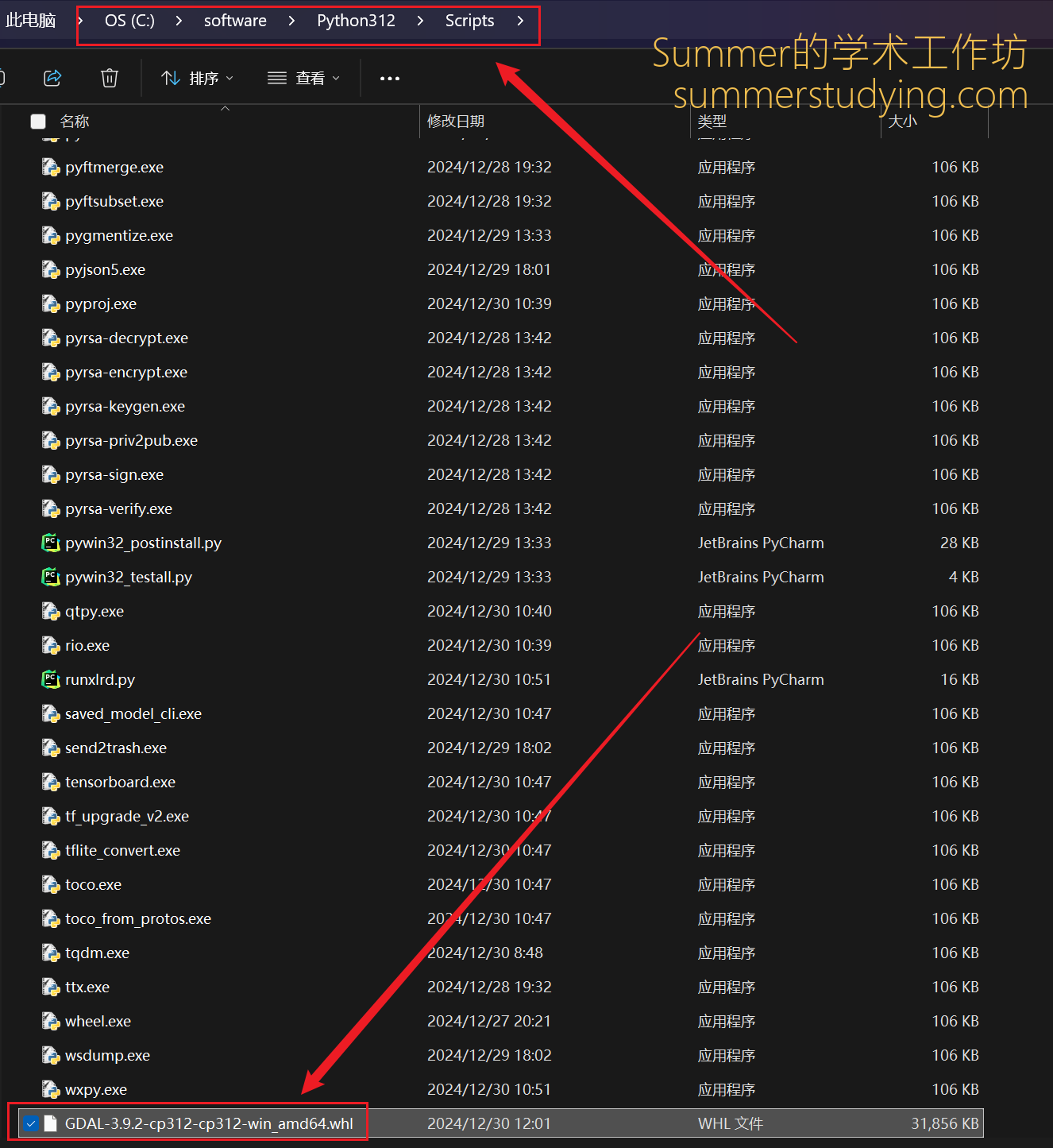Click the GDAL whl file icon
1053x1148 pixels.
51,1124
